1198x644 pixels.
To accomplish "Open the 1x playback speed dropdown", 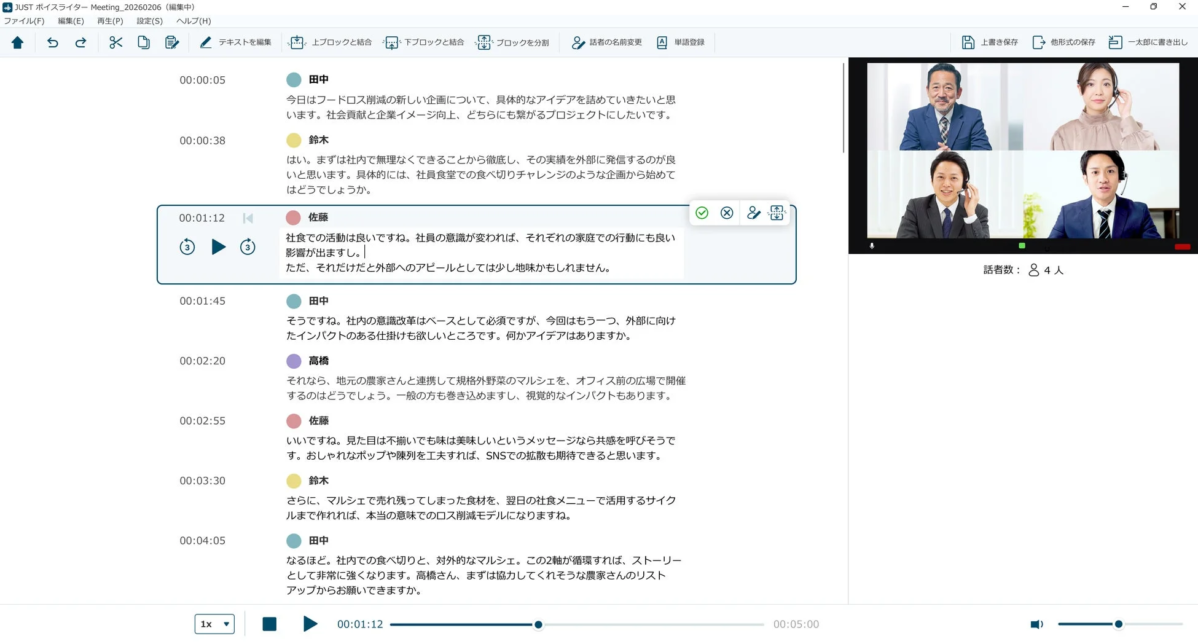I will click(214, 623).
